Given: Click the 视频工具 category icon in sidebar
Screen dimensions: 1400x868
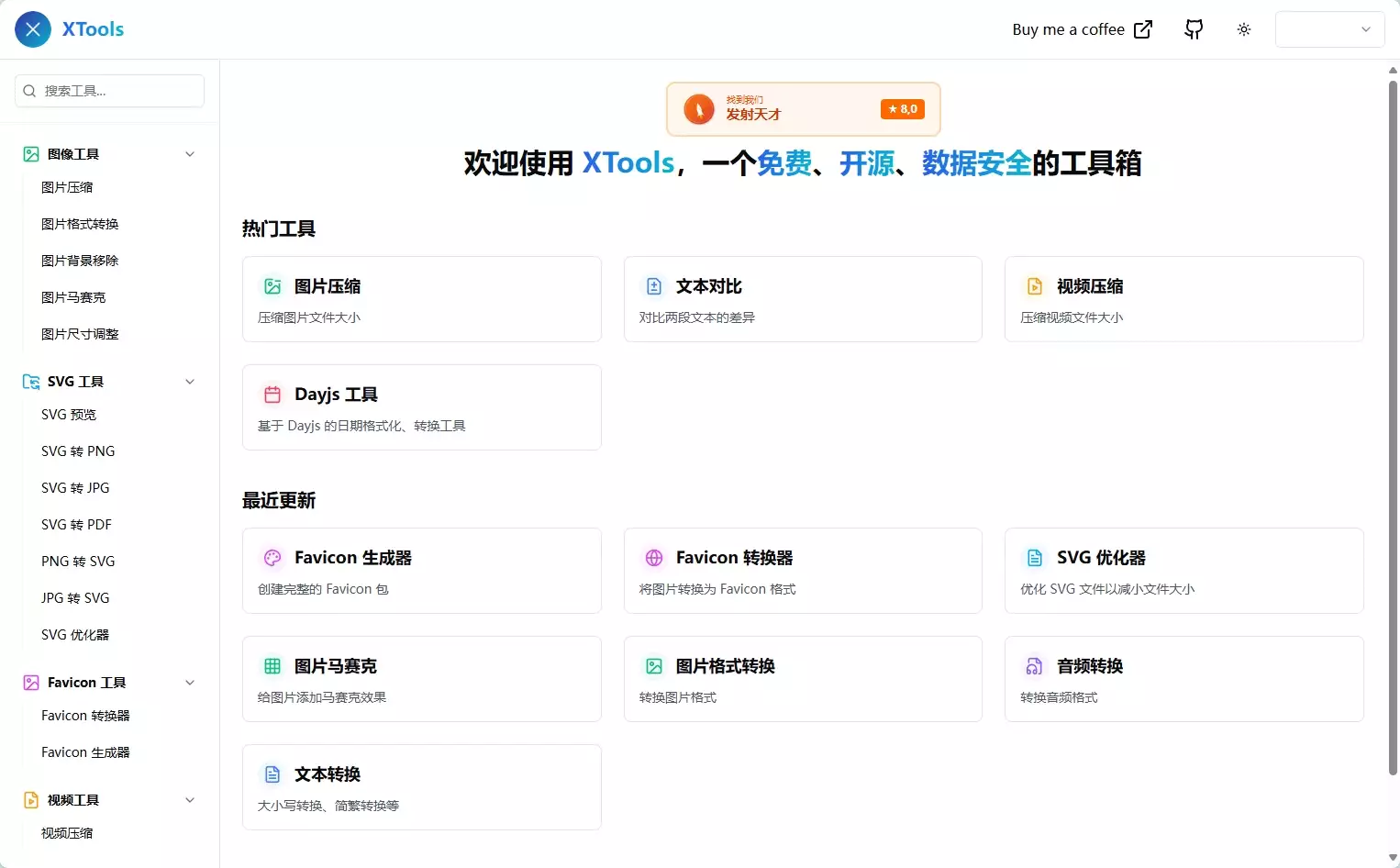Looking at the screenshot, I should [31, 800].
